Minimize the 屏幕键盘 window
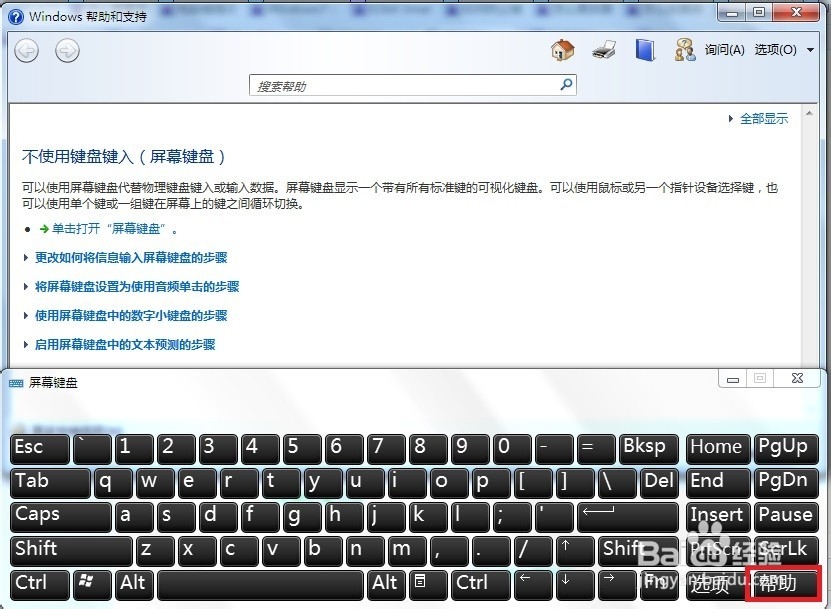Viewport: 831px width, 609px height. tap(732, 378)
